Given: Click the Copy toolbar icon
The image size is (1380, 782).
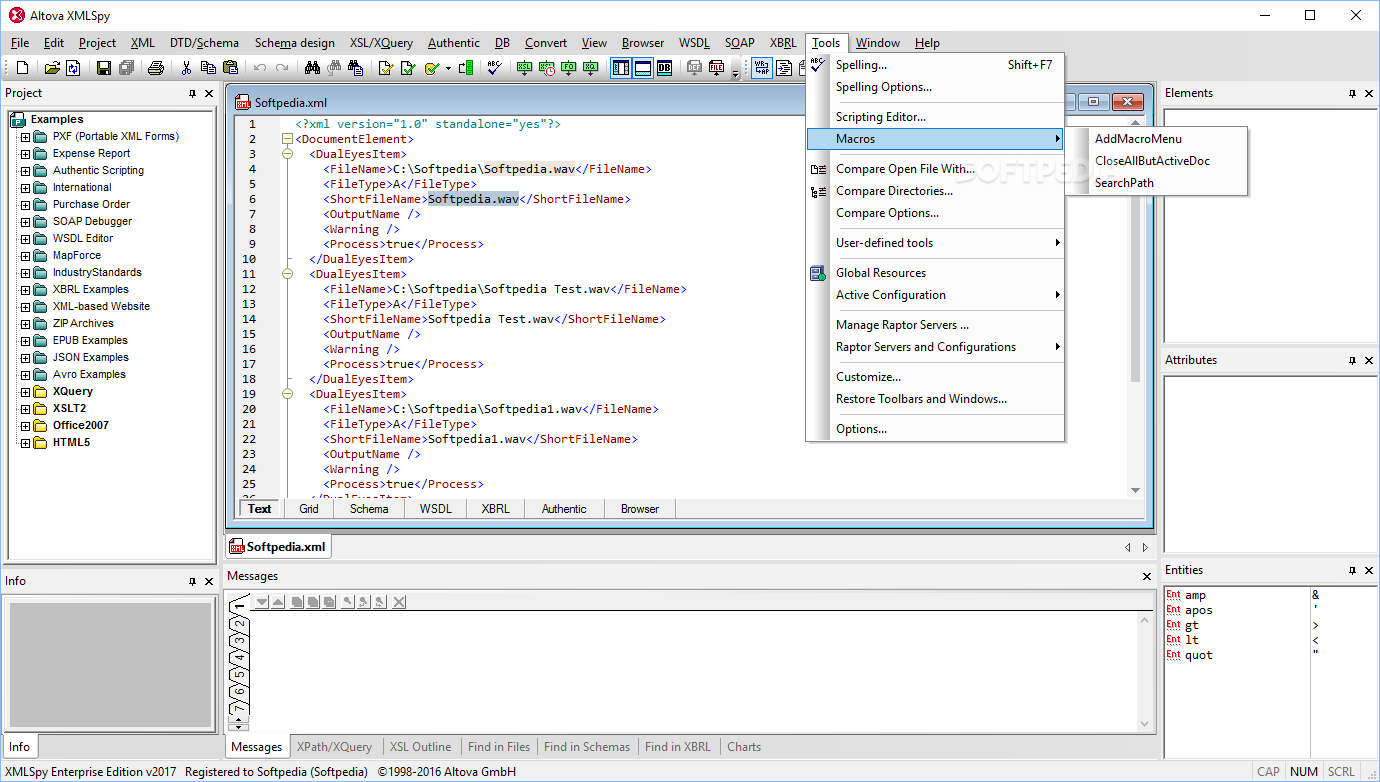Looking at the screenshot, I should click(208, 68).
